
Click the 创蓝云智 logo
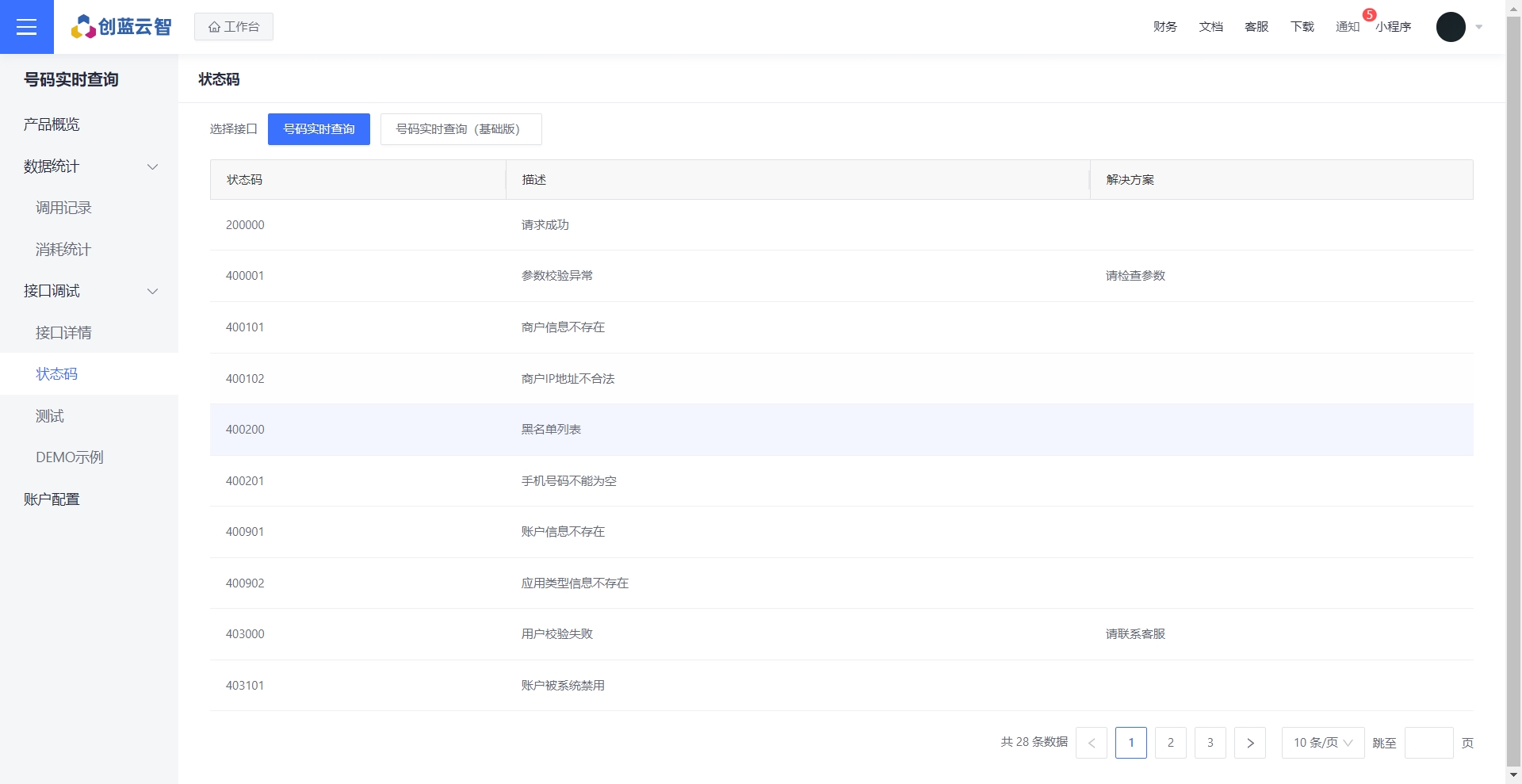(x=121, y=27)
